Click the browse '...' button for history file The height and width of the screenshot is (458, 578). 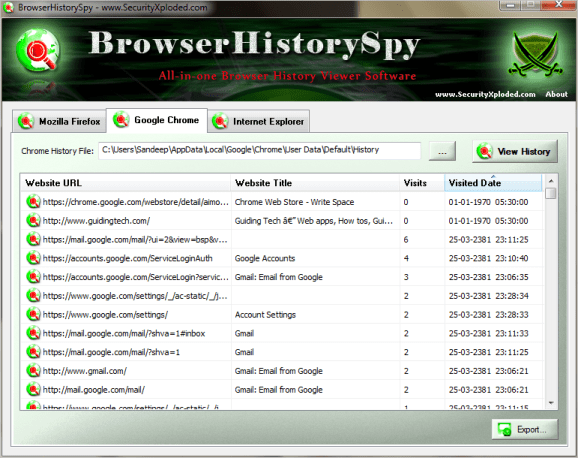(442, 151)
